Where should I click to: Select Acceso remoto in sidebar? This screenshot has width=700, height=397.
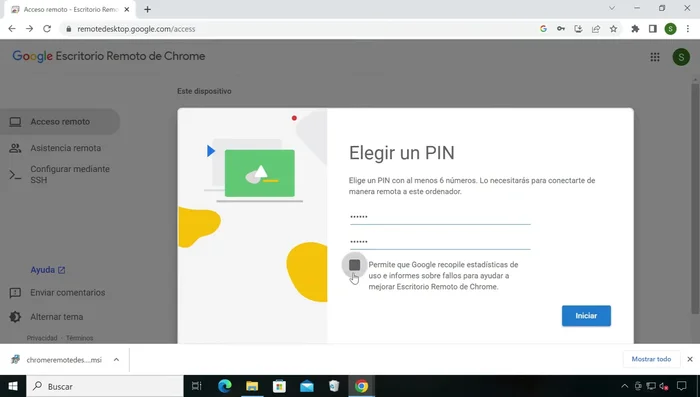tap(60, 121)
